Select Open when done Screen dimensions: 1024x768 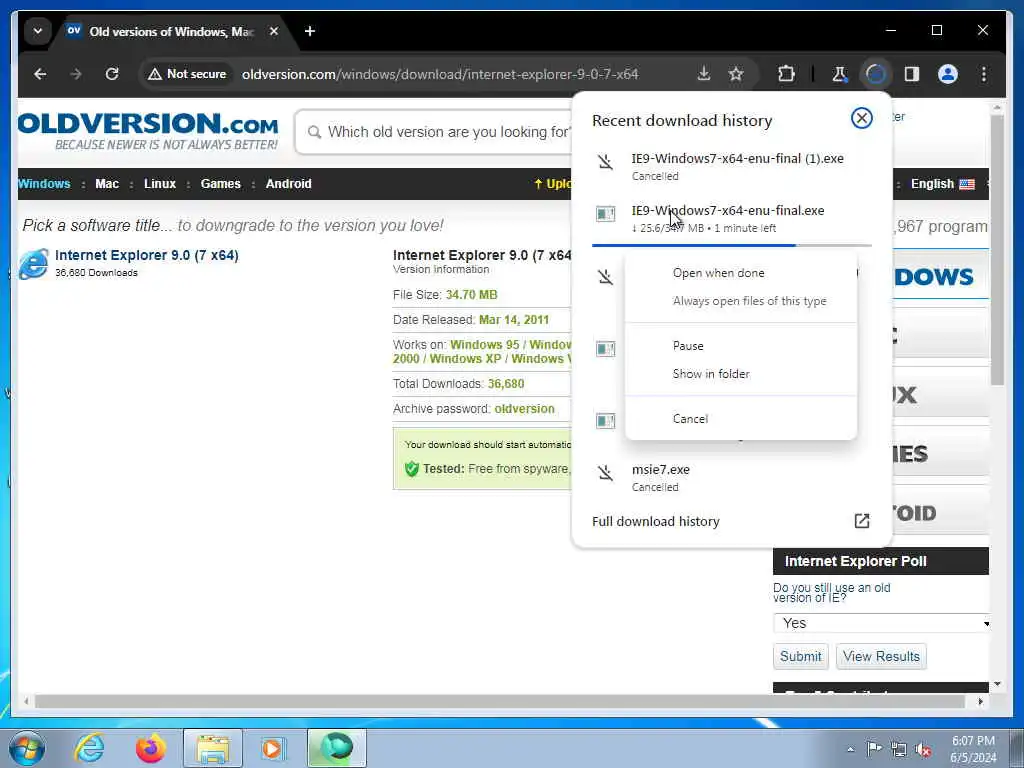pos(718,273)
